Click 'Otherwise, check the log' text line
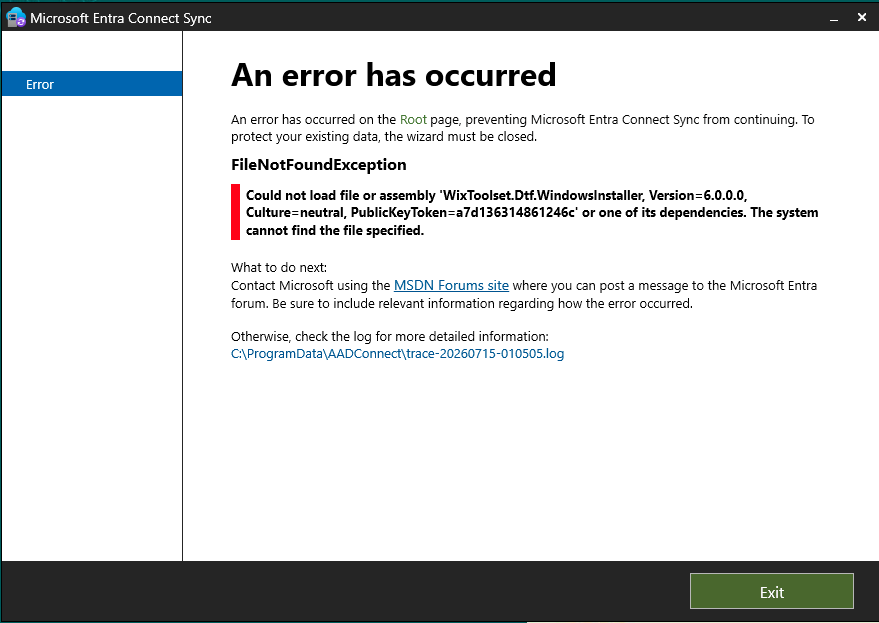The width and height of the screenshot is (879, 623). (x=390, y=336)
